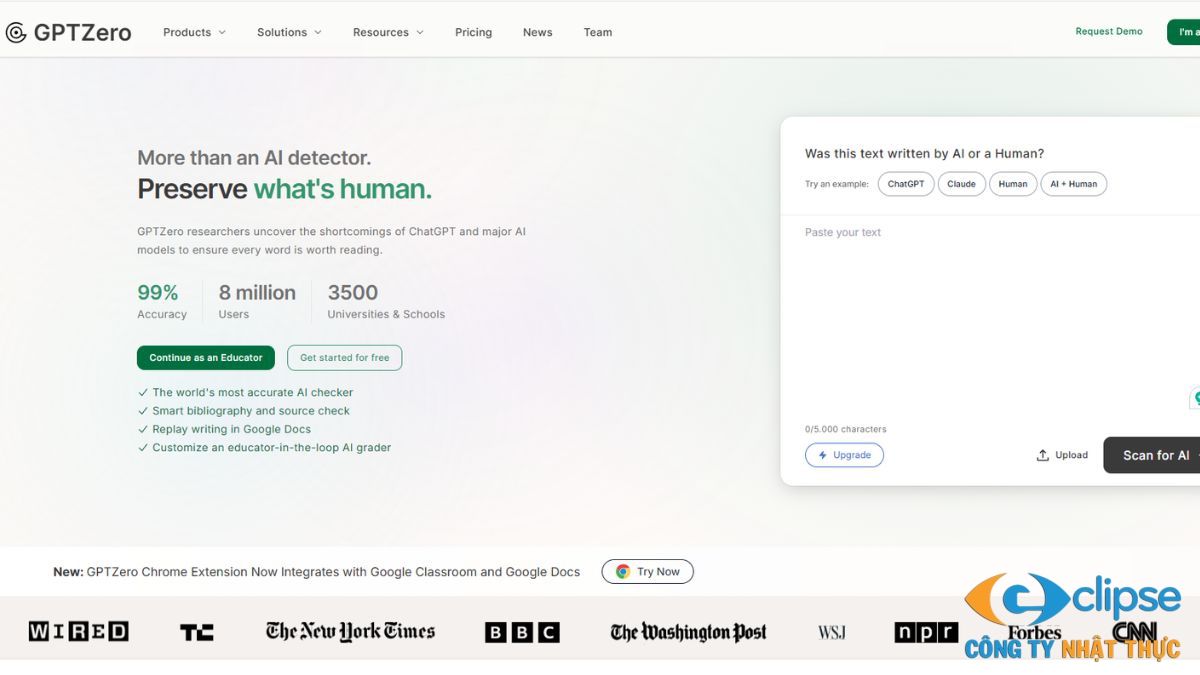The height and width of the screenshot is (675, 1200).
Task: Try the ChatGPT example text
Action: point(906,184)
